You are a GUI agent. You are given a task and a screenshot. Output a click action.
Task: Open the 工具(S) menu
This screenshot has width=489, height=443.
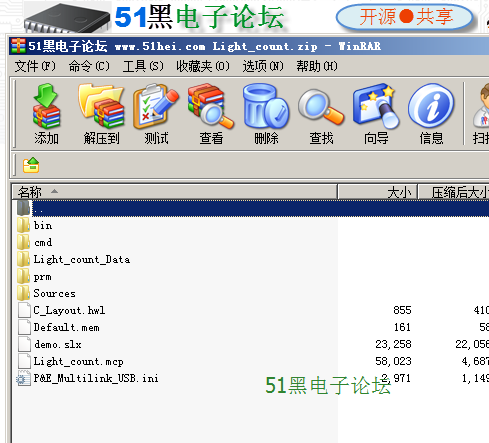tap(143, 66)
